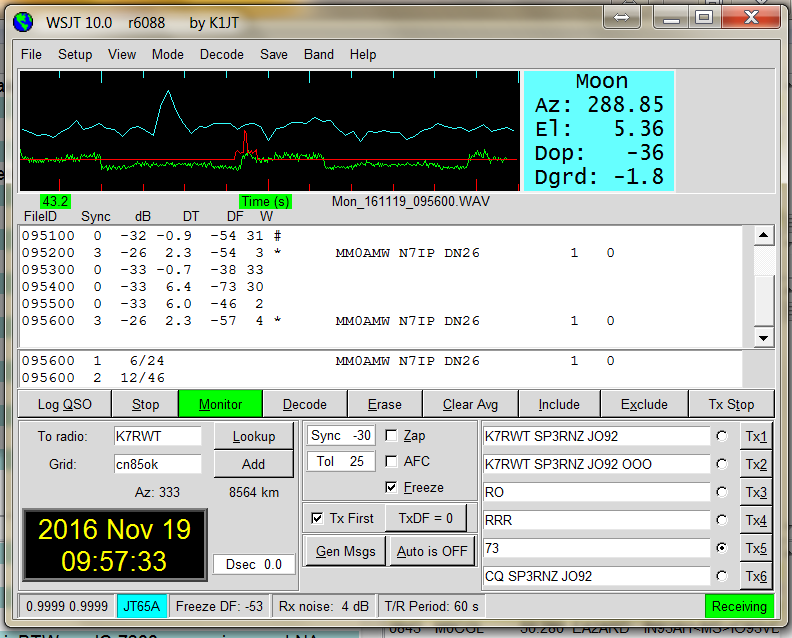Click the Include button
Viewport: 792px width, 638px height.
tap(559, 404)
